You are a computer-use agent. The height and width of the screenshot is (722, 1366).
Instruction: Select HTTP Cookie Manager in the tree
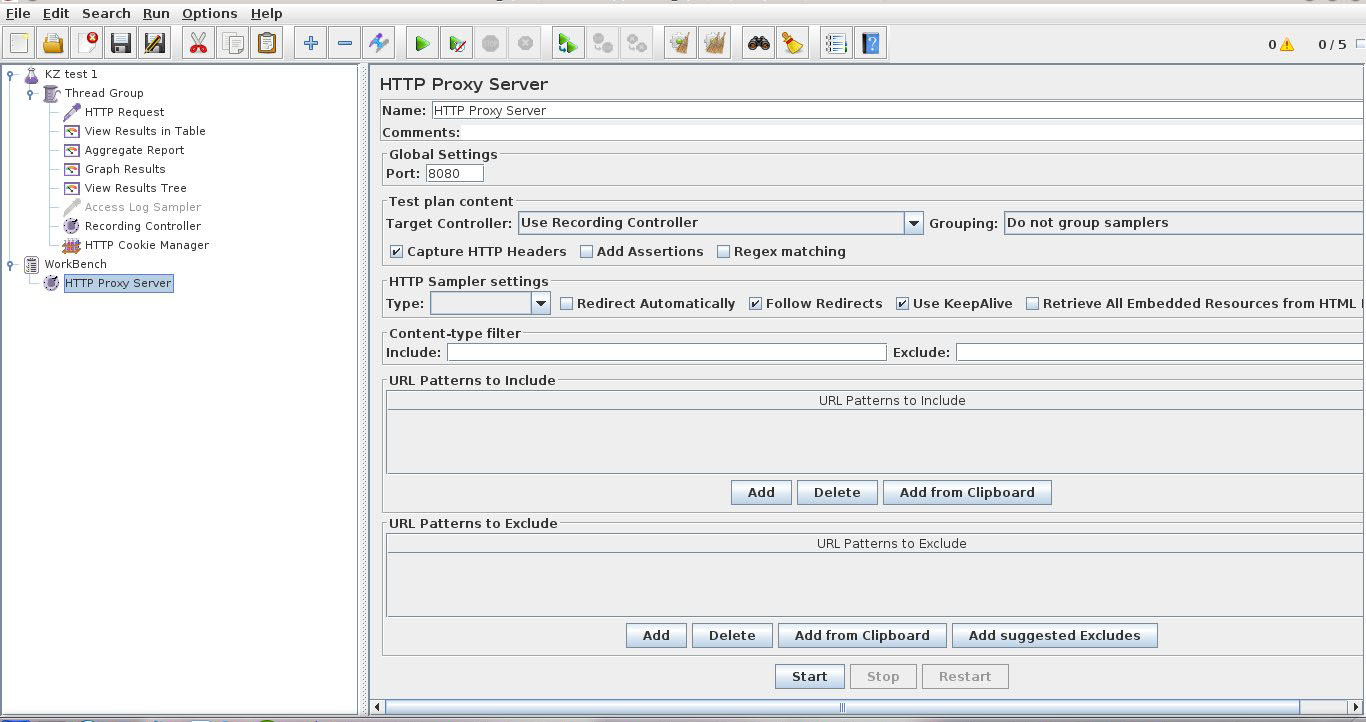(147, 245)
